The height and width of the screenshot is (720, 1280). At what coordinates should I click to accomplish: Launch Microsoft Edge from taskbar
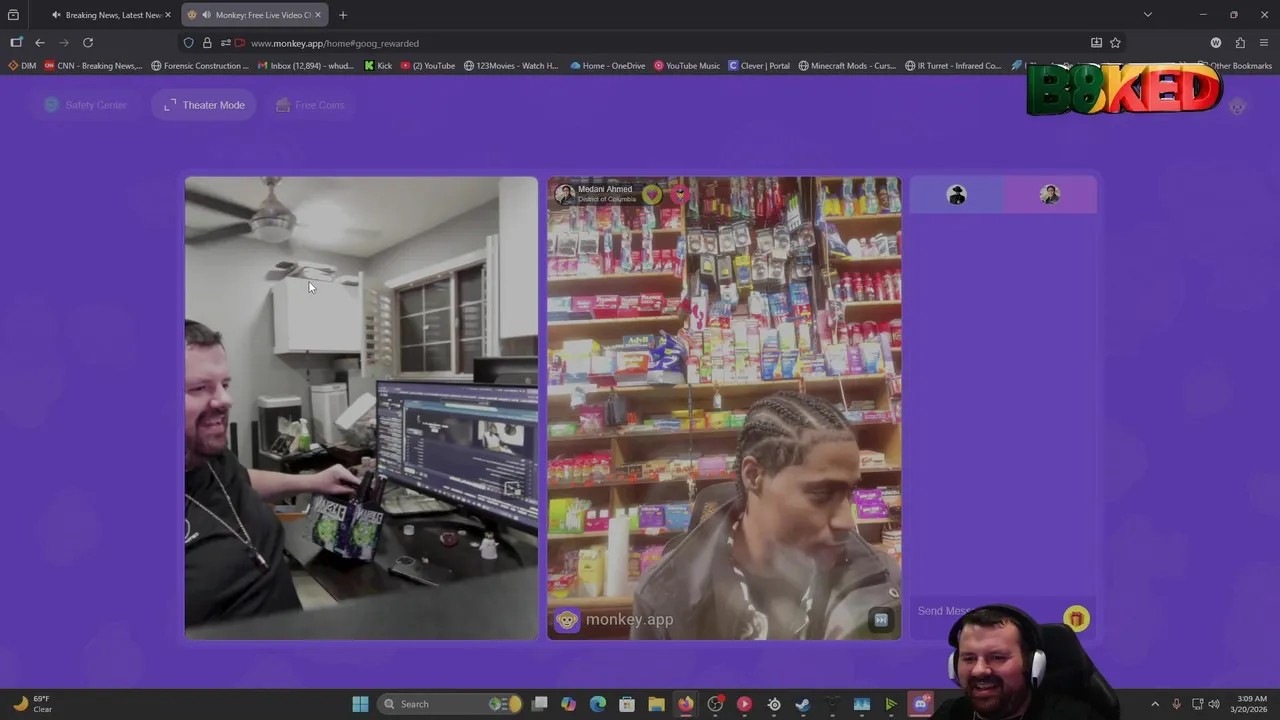point(598,704)
